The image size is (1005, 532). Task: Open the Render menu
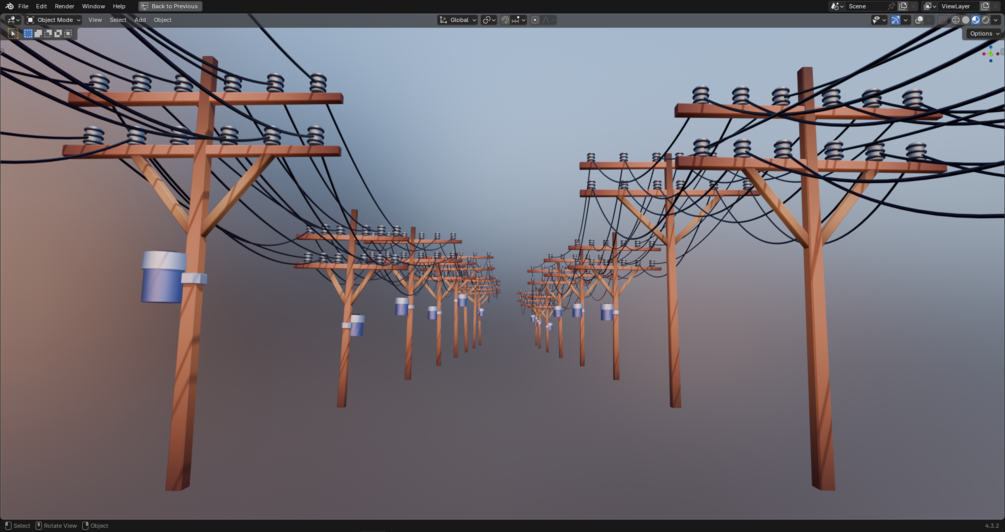[x=64, y=6]
